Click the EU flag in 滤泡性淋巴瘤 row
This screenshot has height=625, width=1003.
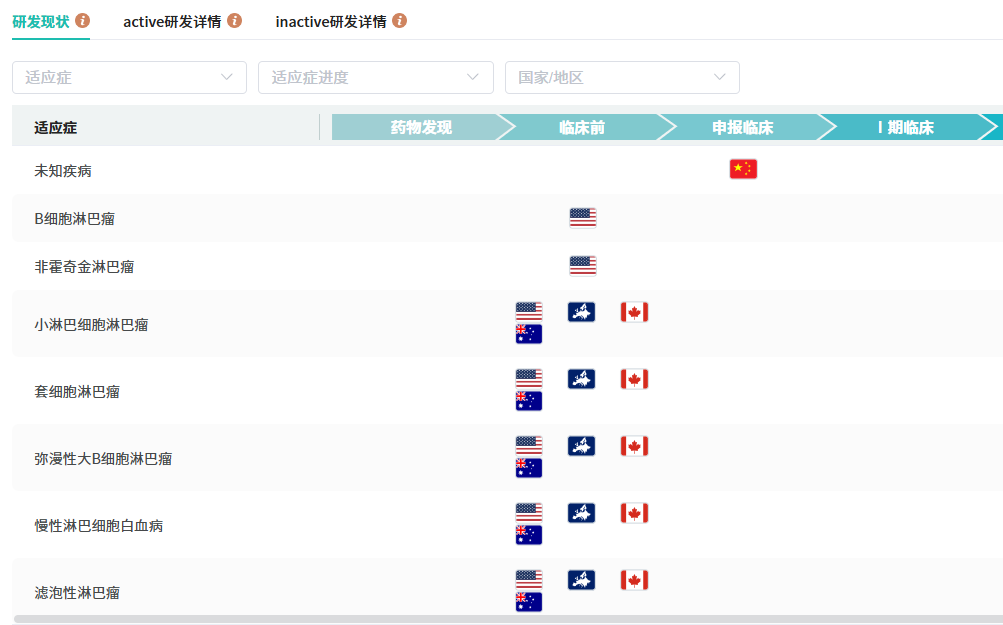point(581,580)
